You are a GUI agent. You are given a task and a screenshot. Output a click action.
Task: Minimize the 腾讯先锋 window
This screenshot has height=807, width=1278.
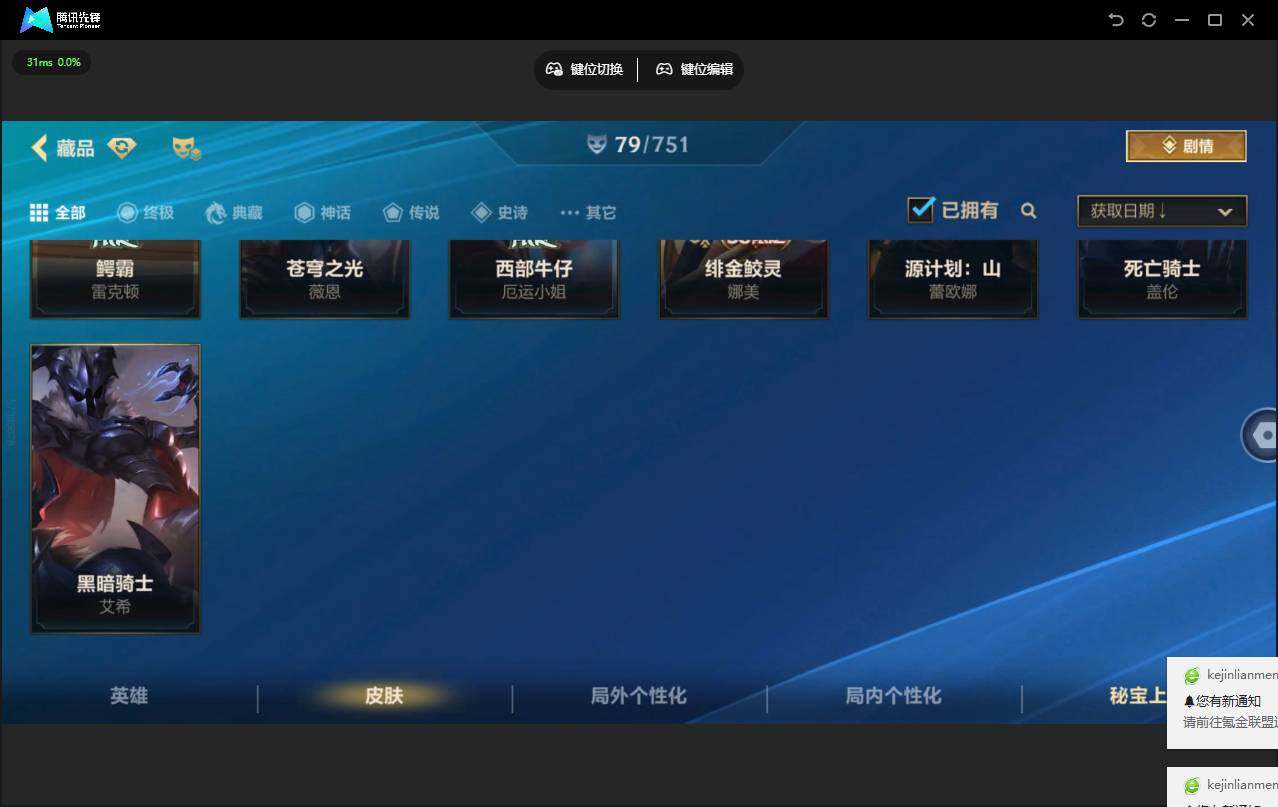1182,20
